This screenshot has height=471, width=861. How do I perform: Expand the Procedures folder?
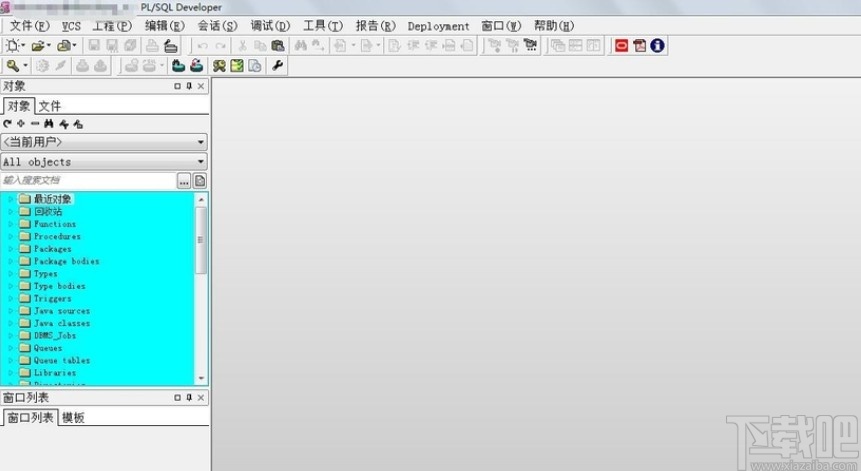(10, 236)
